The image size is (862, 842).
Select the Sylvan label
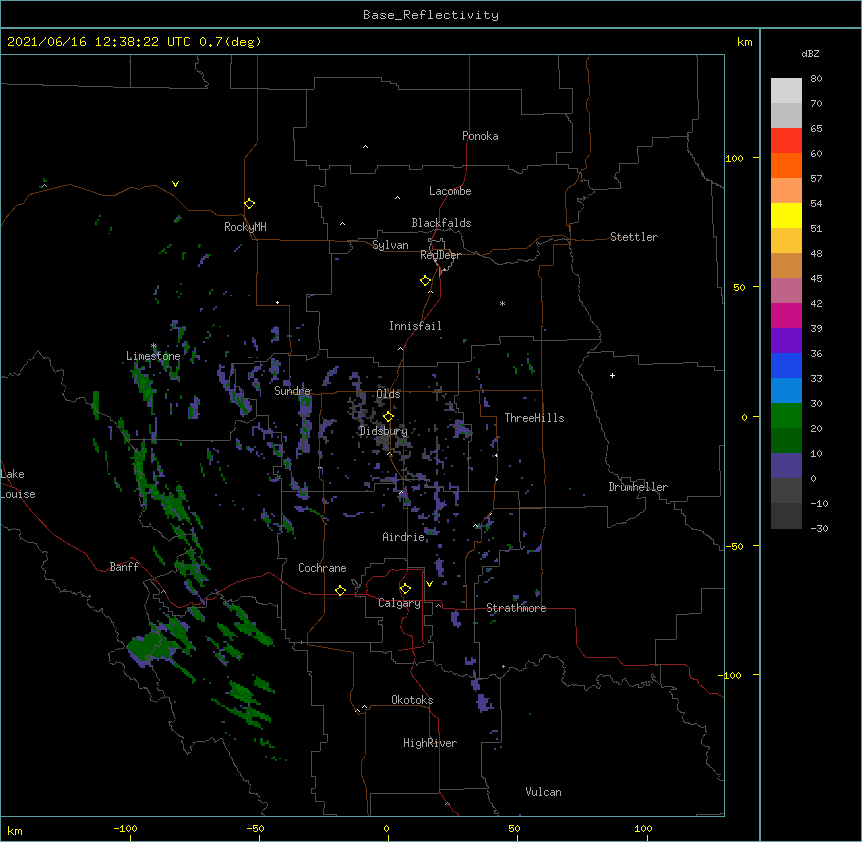click(390, 245)
